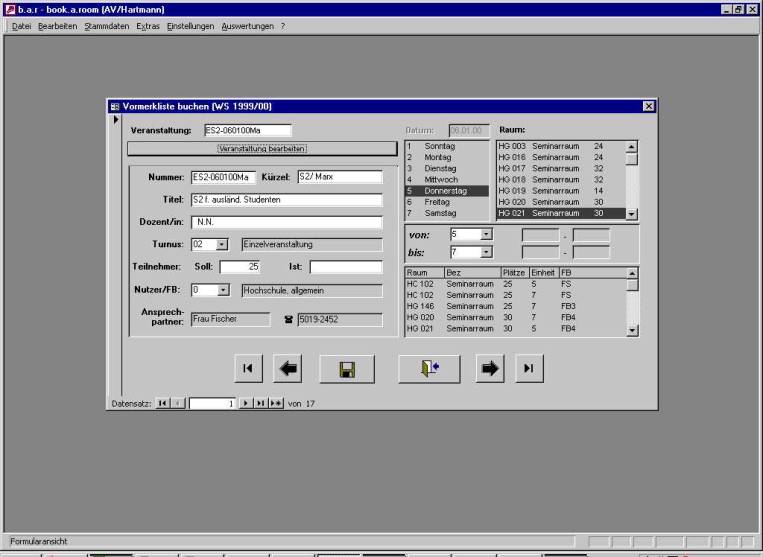Open the von dropdown

pyautogui.click(x=486, y=234)
